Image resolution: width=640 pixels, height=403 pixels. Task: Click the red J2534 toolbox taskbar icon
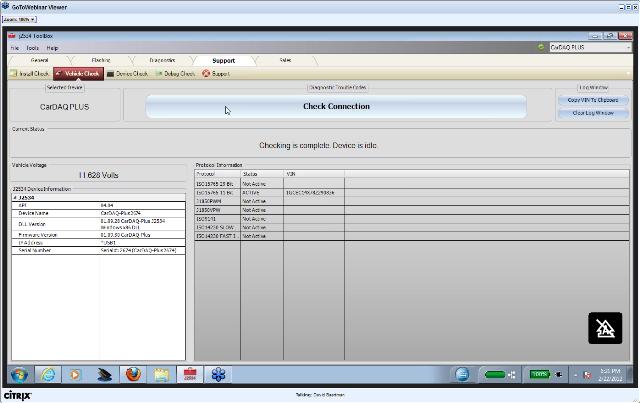click(190, 374)
